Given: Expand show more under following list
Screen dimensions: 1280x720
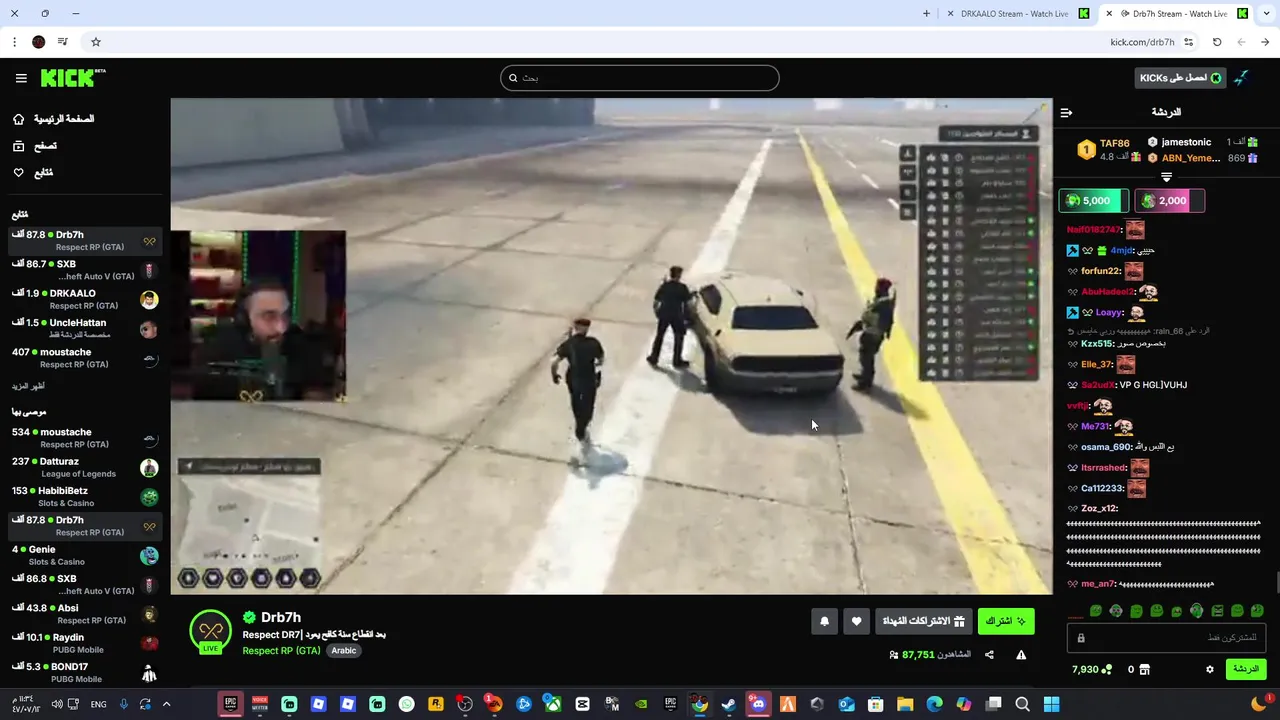Looking at the screenshot, I should [x=28, y=386].
